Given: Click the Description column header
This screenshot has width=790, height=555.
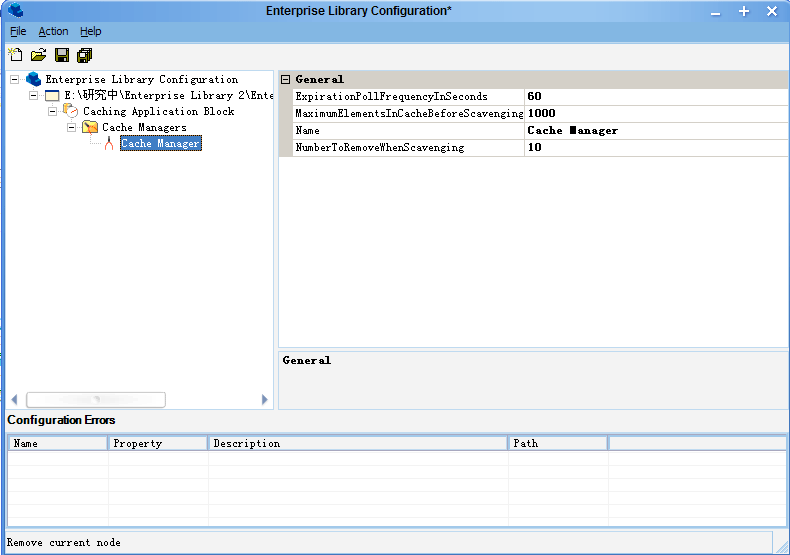Looking at the screenshot, I should click(x=358, y=443).
